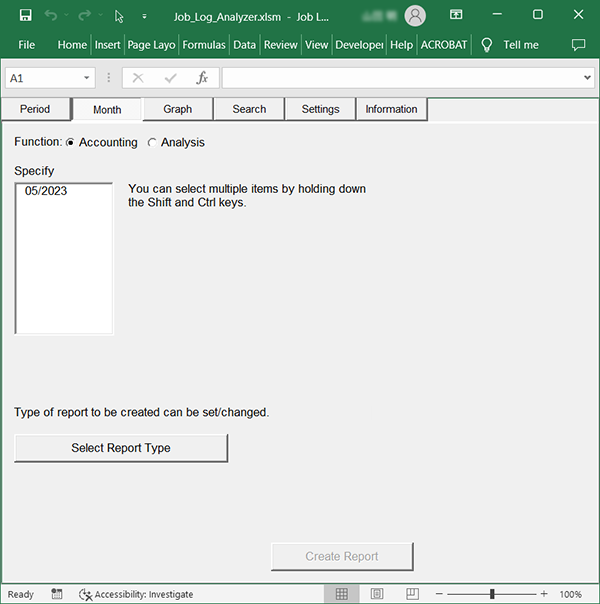Image resolution: width=600 pixels, height=604 pixels.
Task: Click the Save icon in title bar
Action: (x=25, y=15)
